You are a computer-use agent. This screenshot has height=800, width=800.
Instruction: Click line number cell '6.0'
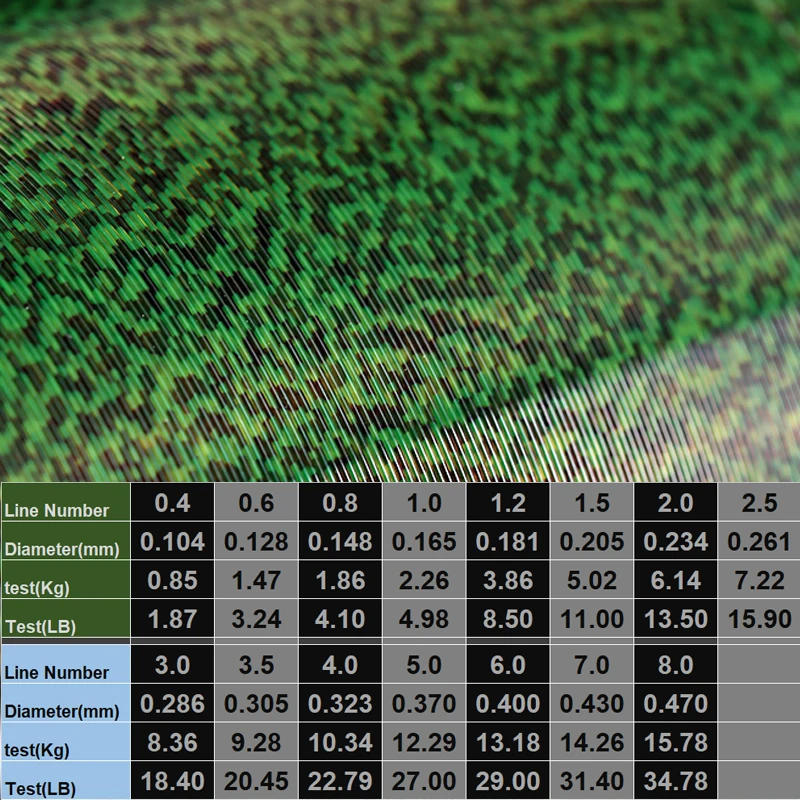pos(508,664)
